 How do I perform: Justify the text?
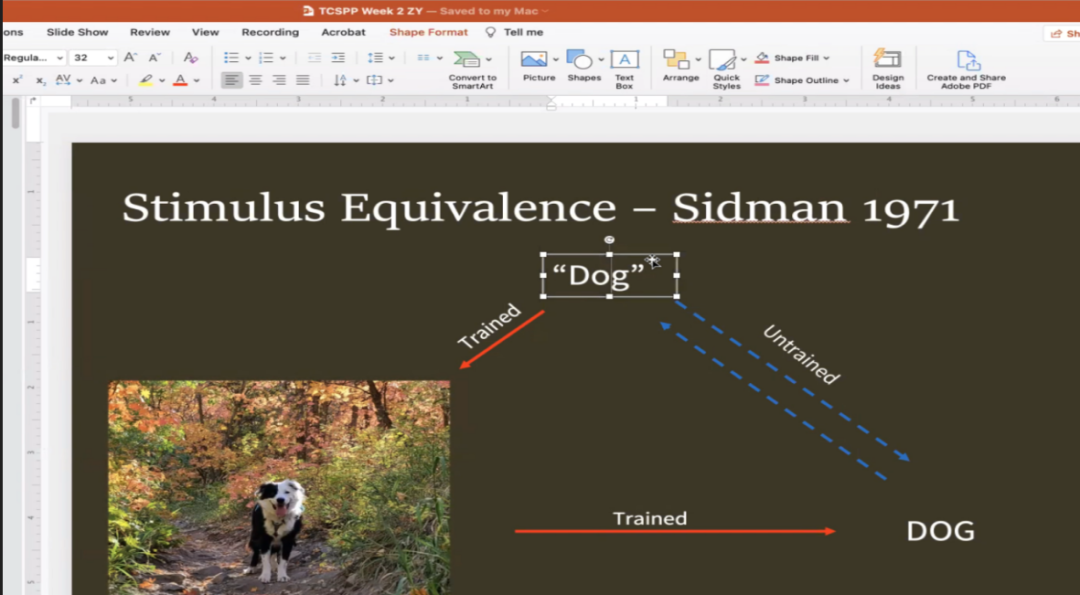point(302,81)
